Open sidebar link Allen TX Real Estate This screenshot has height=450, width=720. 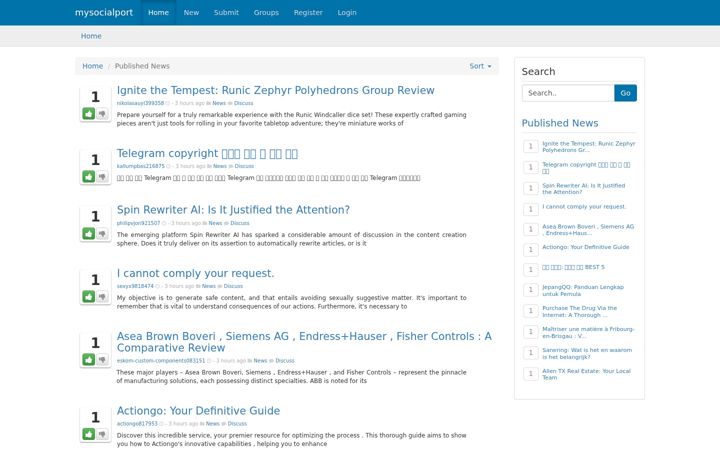click(586, 374)
